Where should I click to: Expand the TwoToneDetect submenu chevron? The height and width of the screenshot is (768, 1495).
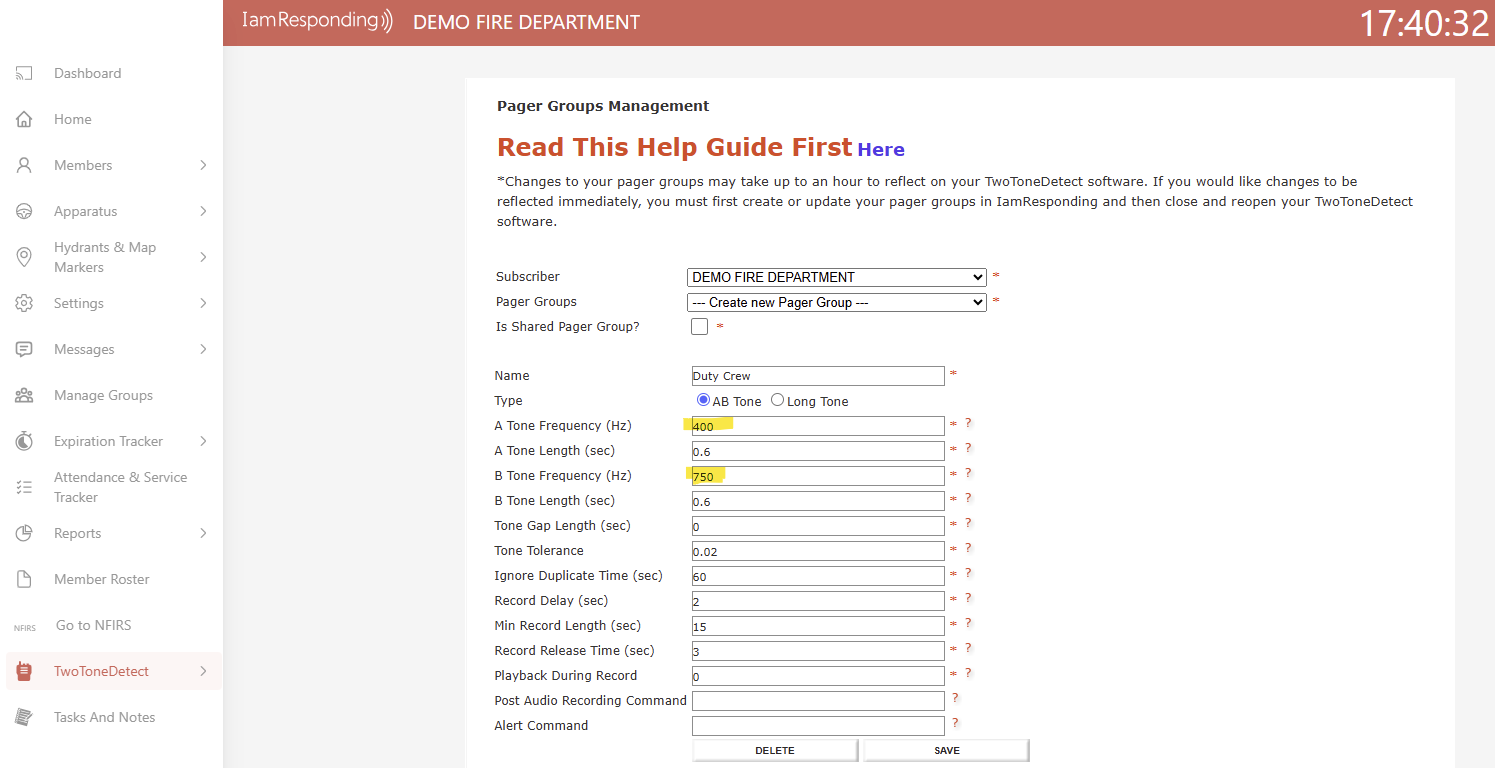[203, 671]
